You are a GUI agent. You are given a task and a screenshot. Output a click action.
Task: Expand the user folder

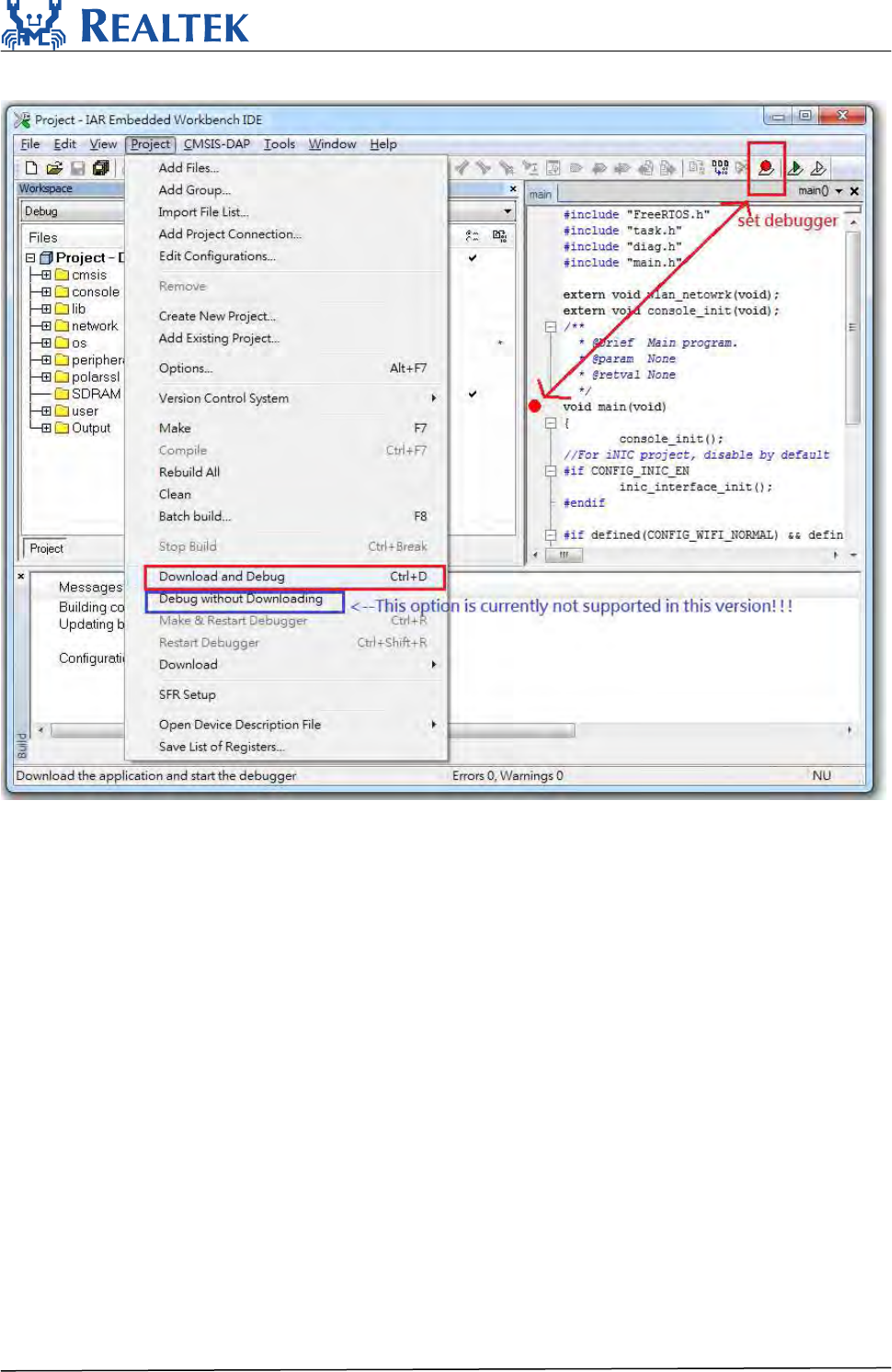coord(46,411)
